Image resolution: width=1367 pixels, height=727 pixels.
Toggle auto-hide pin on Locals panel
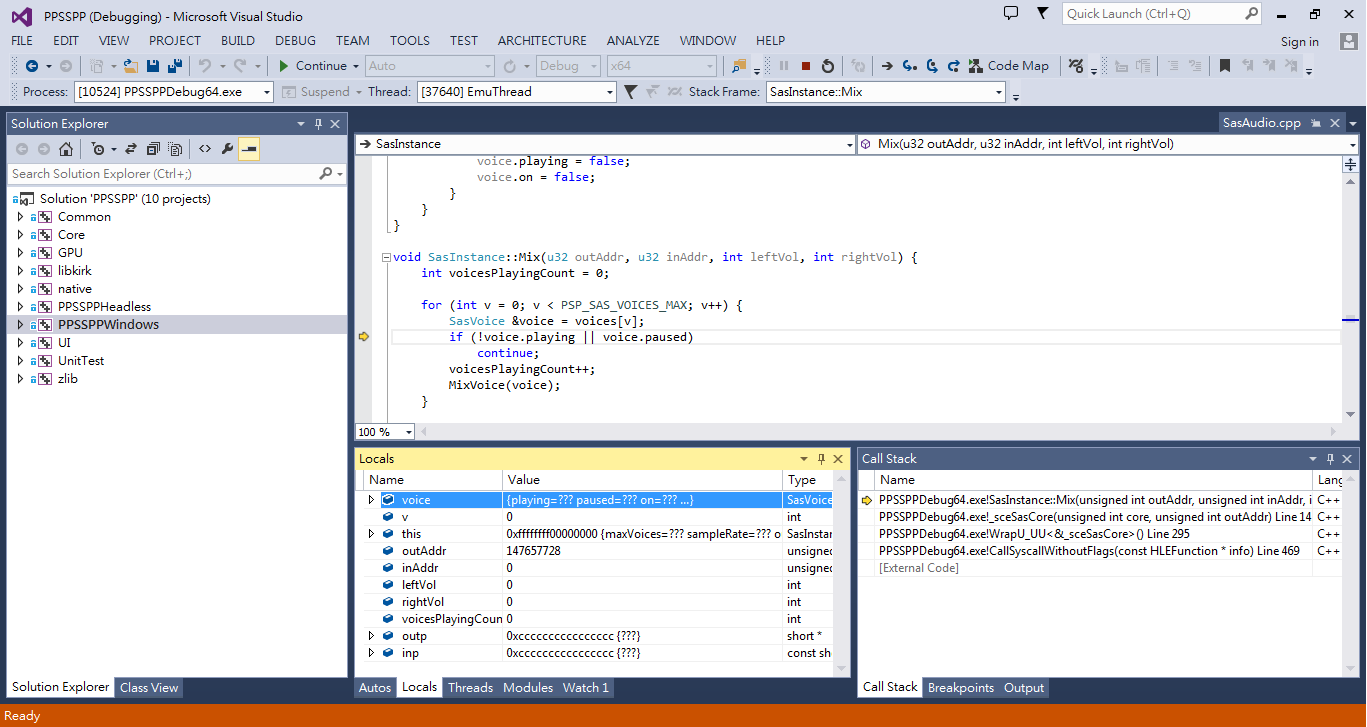822,459
